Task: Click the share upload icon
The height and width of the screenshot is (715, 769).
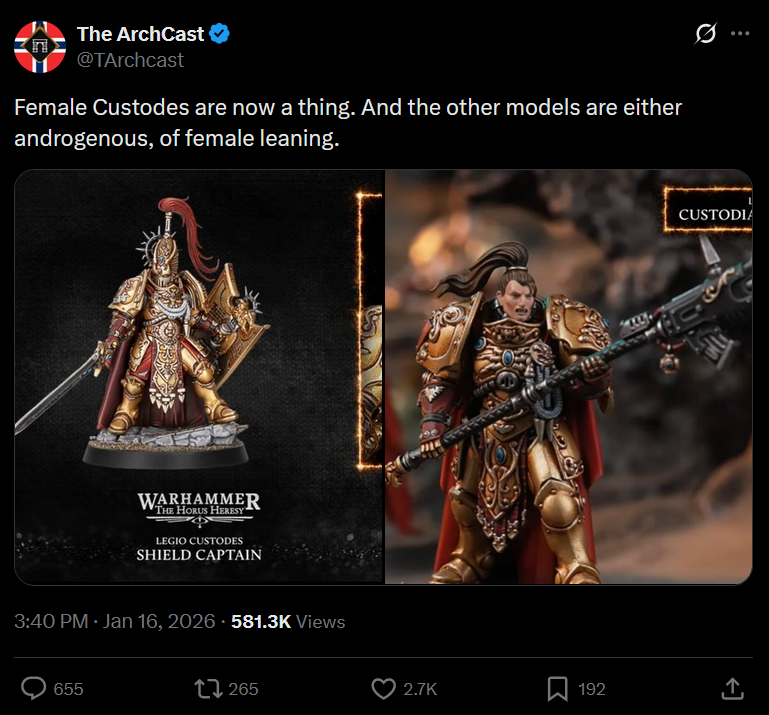Action: 733,689
